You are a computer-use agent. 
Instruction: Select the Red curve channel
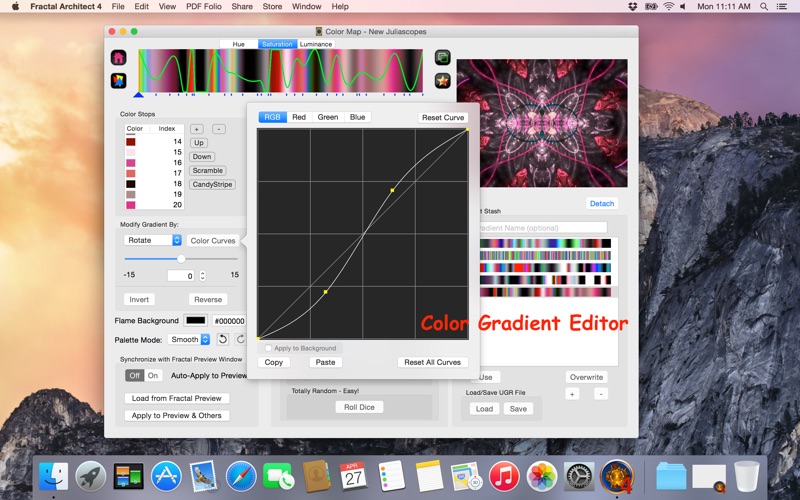point(299,117)
